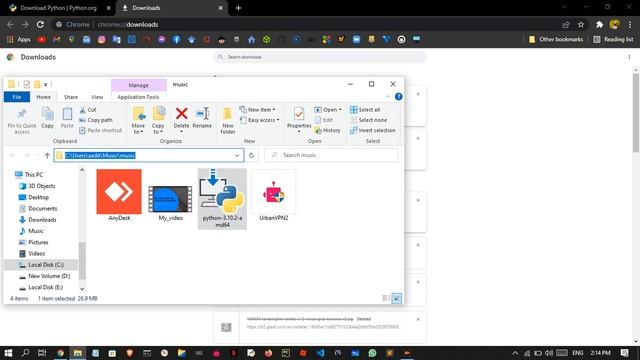Select 3D Objects in navigation pane
This screenshot has height=360, width=640.
(x=37, y=186)
